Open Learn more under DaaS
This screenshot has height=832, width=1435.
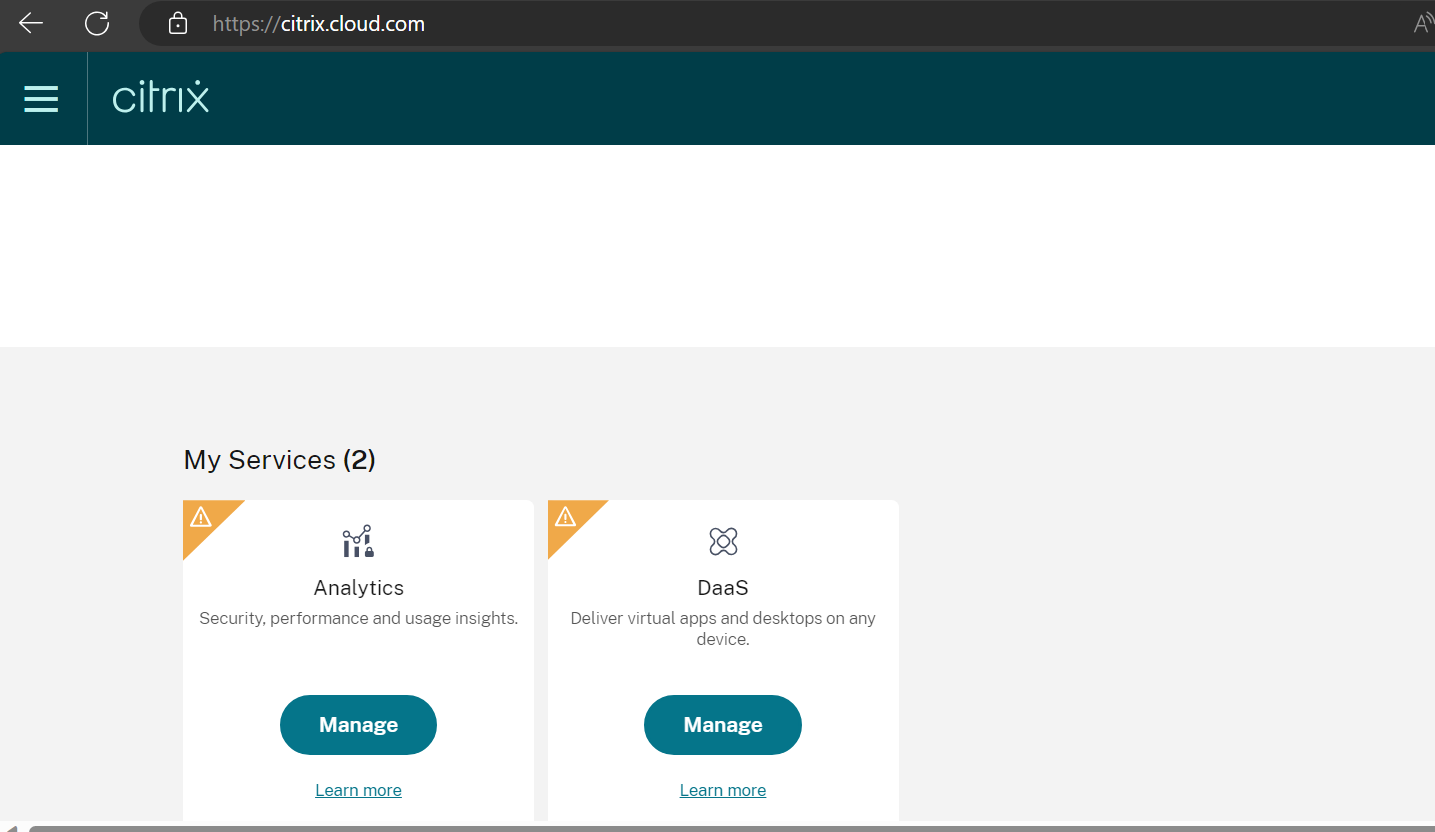coord(722,789)
